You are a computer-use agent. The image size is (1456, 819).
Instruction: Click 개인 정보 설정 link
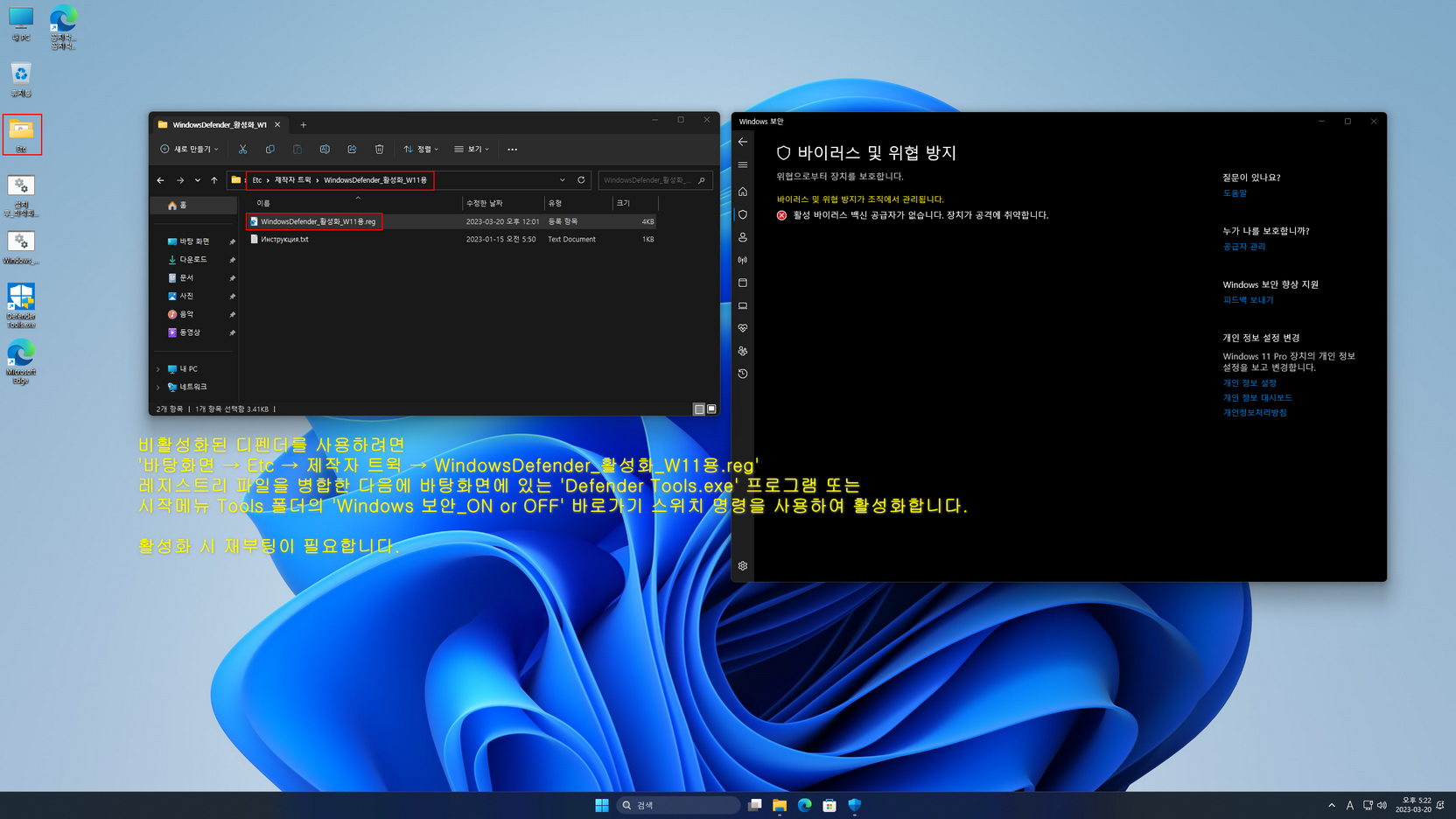click(x=1249, y=383)
